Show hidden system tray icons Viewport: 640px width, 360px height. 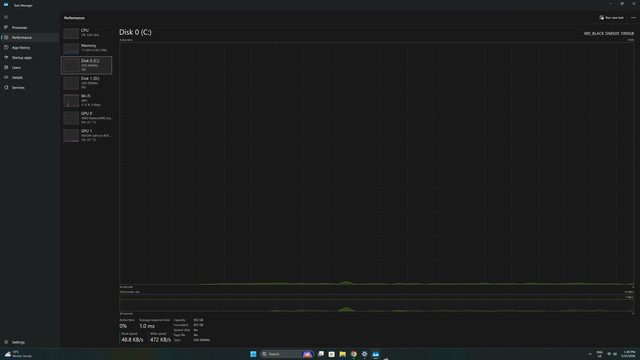click(x=590, y=354)
